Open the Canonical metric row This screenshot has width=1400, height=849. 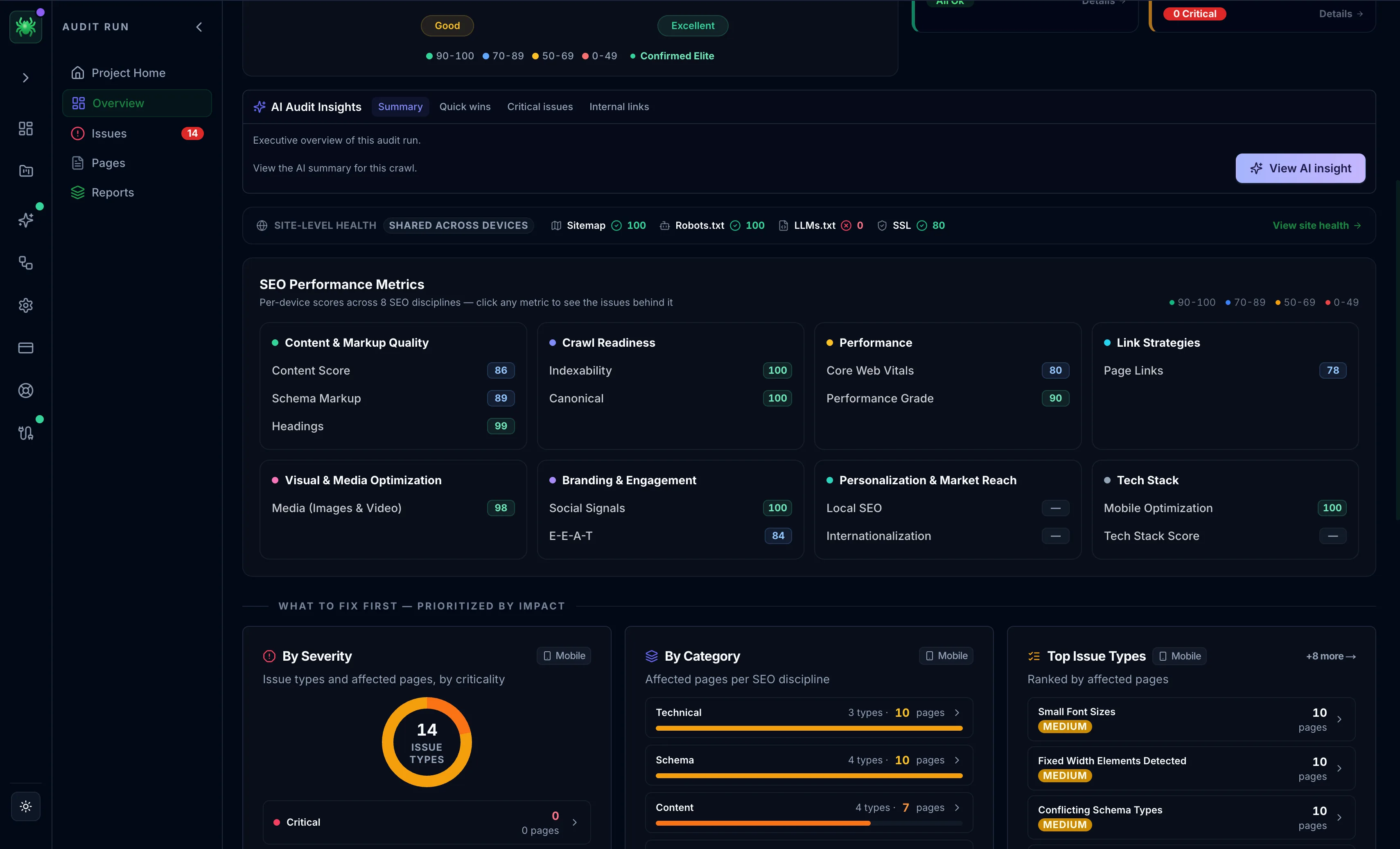click(671, 398)
